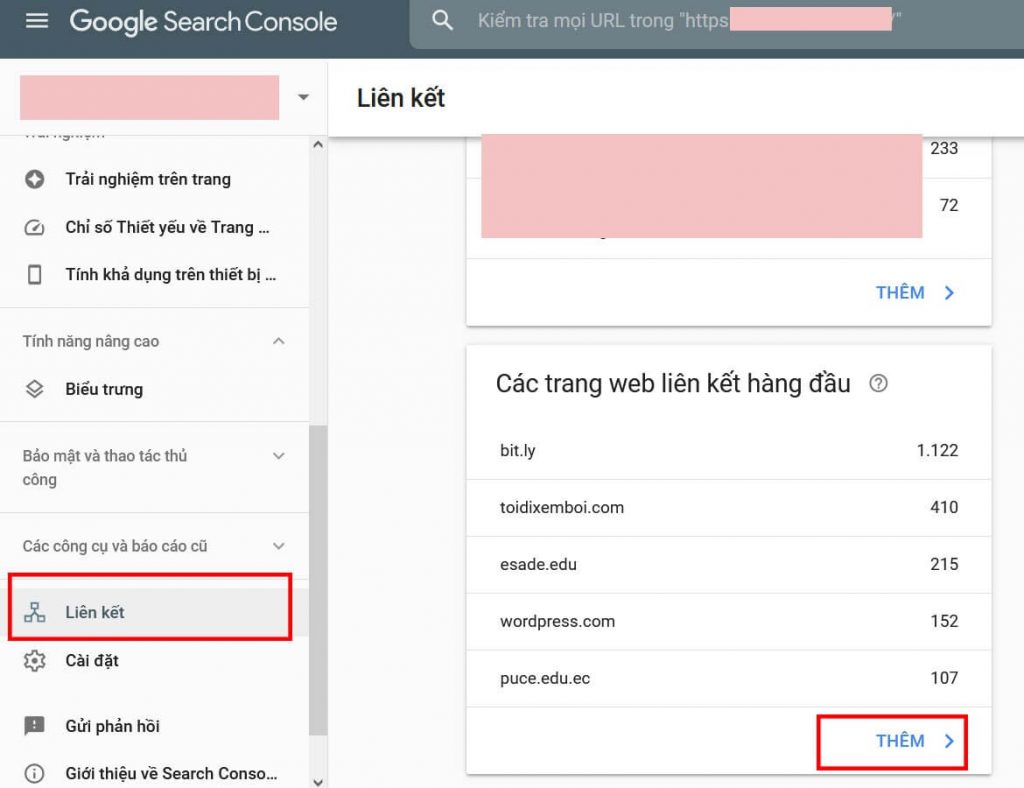Click the Biểu trưng layers icon
Image resolution: width=1024 pixels, height=788 pixels.
[35, 389]
